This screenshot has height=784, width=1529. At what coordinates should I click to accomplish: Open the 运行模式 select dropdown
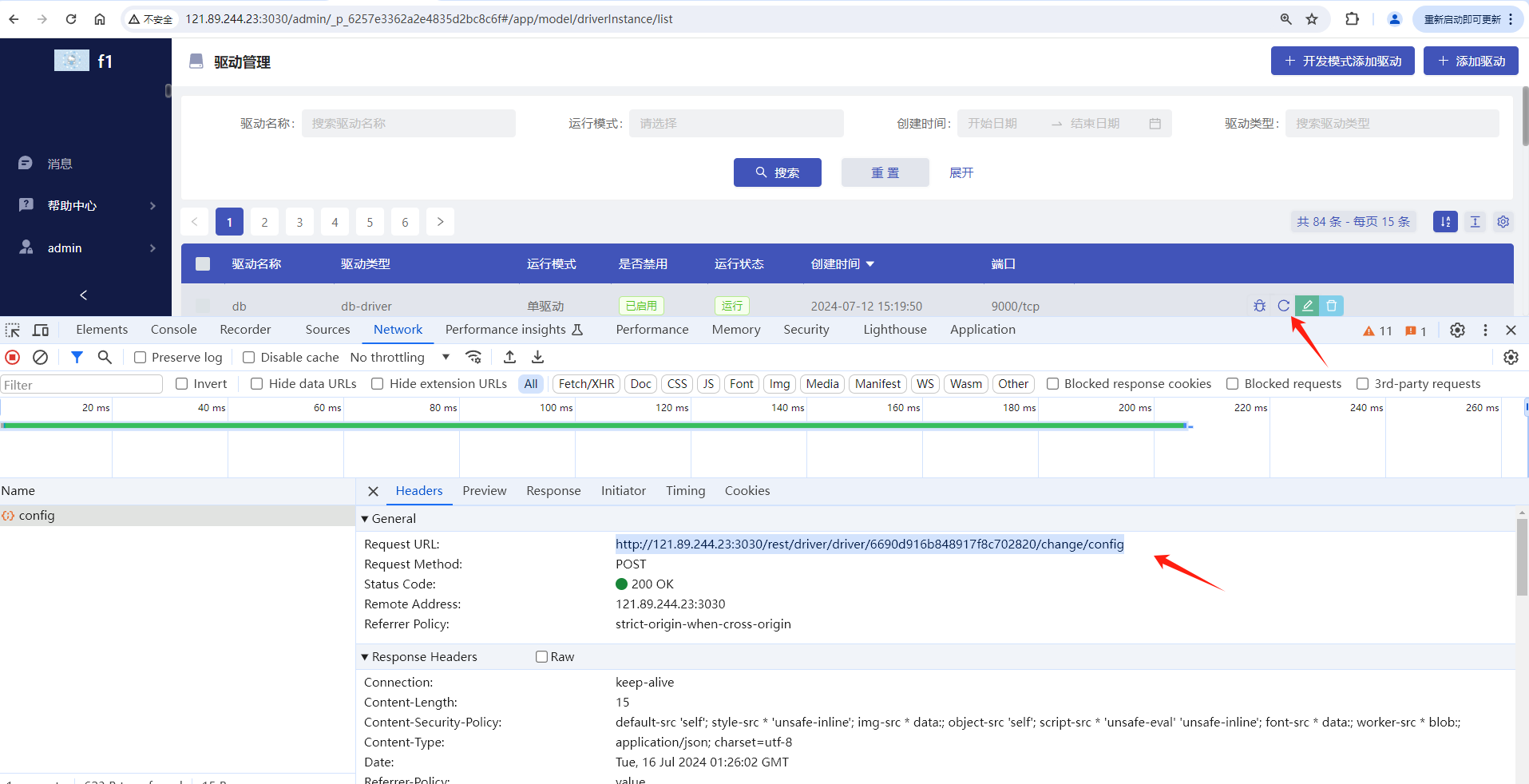(736, 123)
